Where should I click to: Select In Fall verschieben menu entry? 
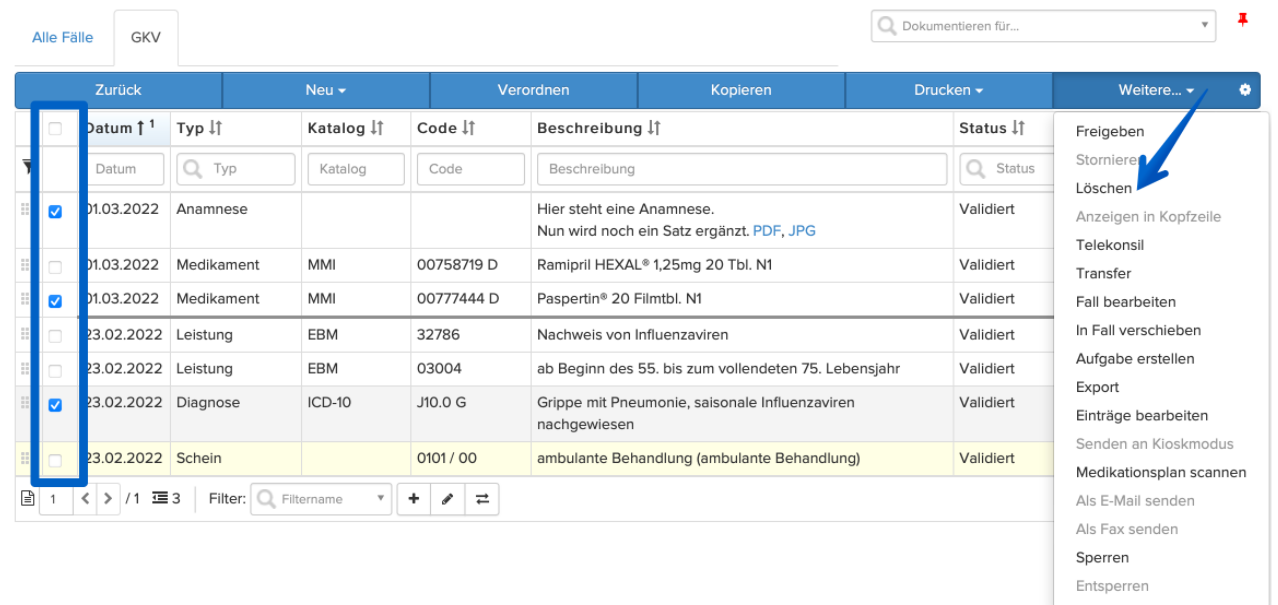1138,330
